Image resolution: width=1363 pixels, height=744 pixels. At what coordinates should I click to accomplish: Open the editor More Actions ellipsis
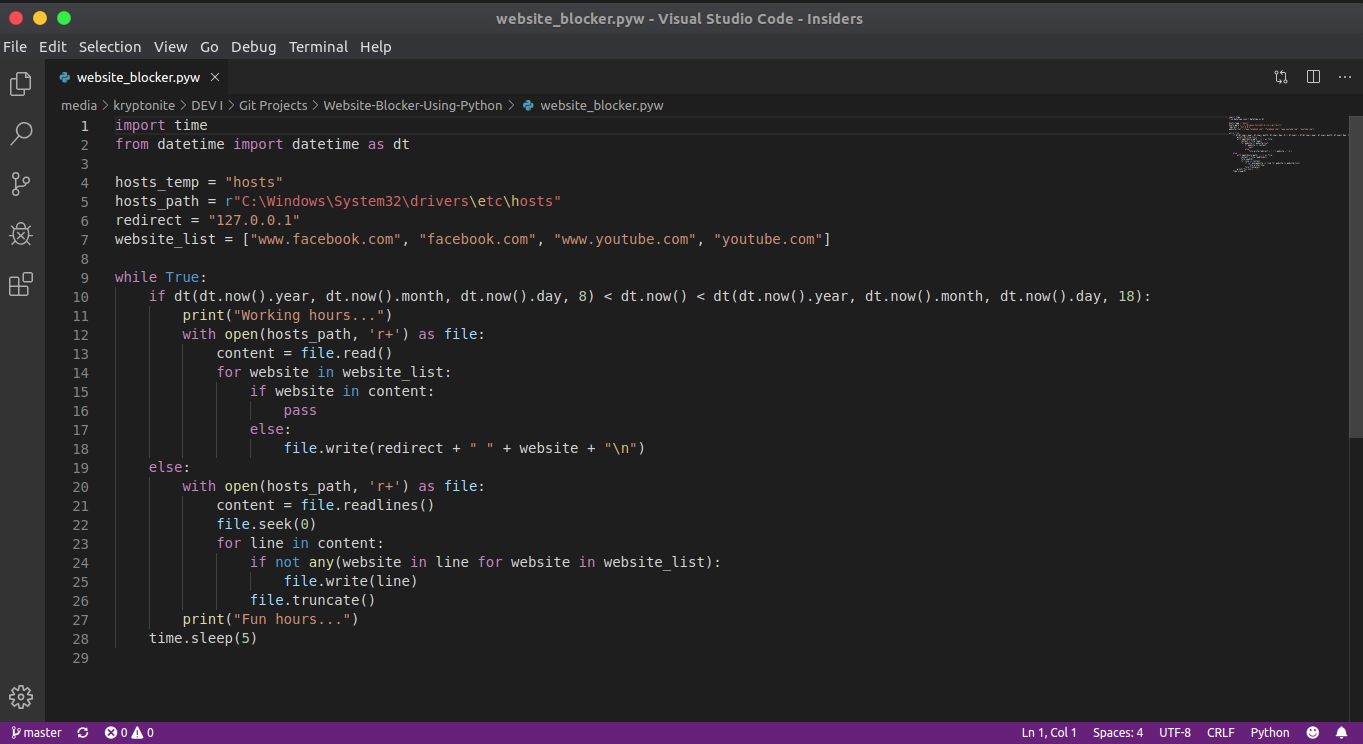(1344, 77)
